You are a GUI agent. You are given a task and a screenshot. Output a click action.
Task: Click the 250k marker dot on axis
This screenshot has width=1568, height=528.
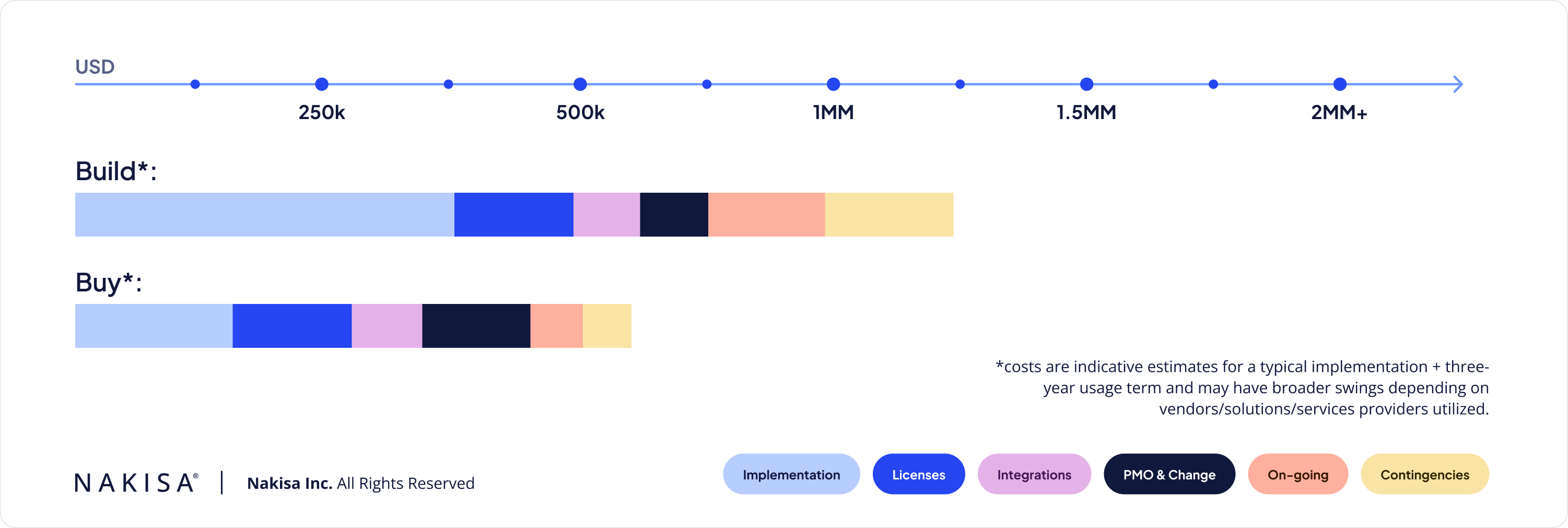[x=322, y=84]
